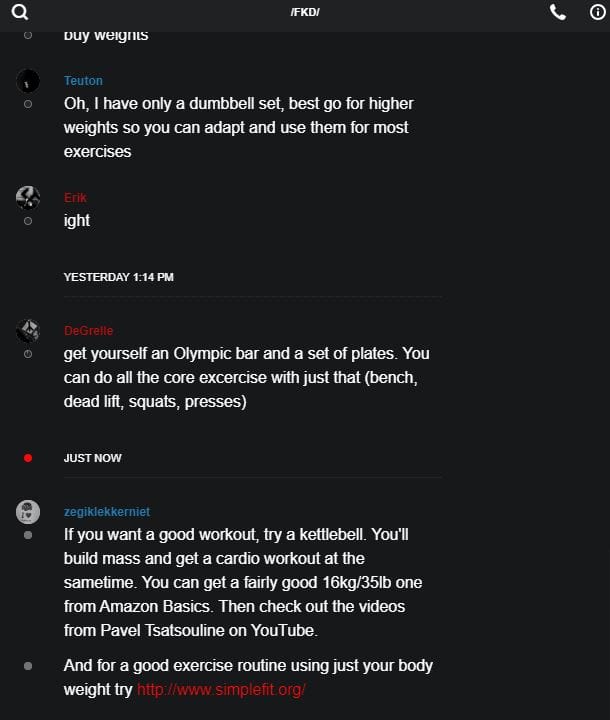This screenshot has width=610, height=720.
Task: Click DeGrelle's profile avatar
Action: (x=28, y=330)
